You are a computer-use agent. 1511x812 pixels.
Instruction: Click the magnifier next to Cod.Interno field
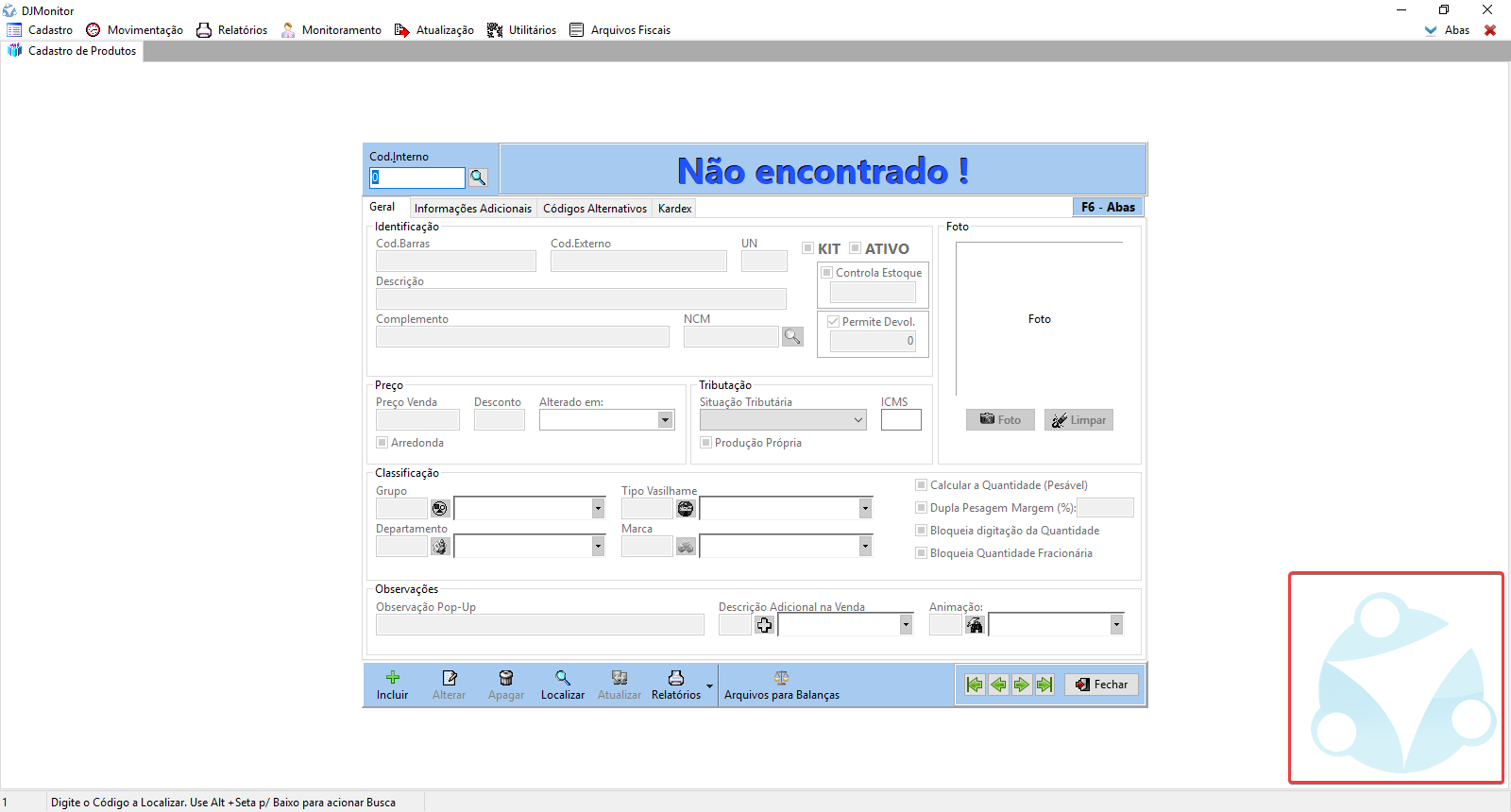(x=478, y=178)
